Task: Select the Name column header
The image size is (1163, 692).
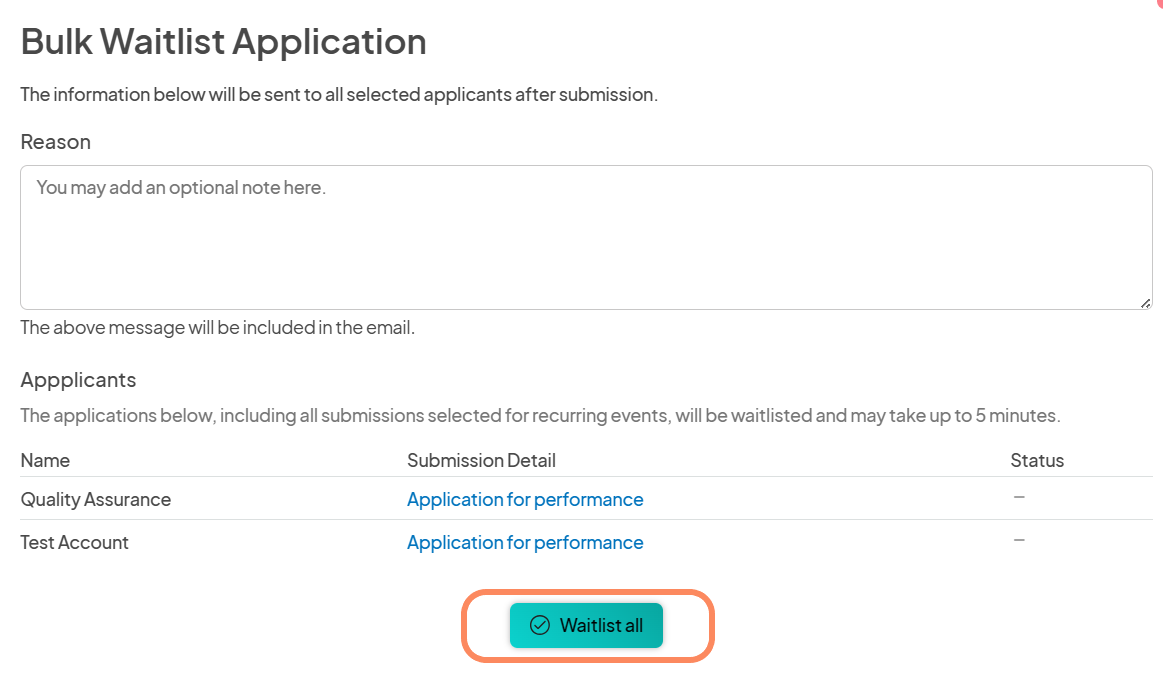Action: tap(45, 460)
